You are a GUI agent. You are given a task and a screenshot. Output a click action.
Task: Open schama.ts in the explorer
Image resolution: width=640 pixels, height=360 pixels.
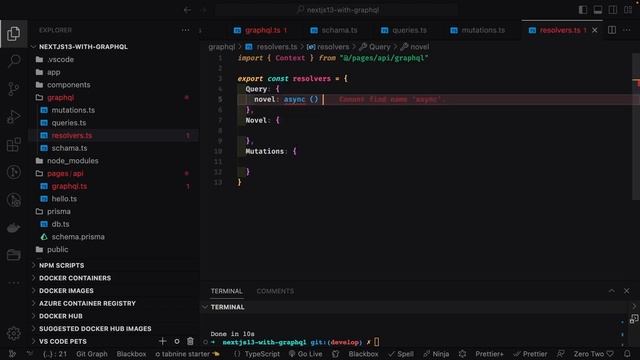(x=69, y=148)
